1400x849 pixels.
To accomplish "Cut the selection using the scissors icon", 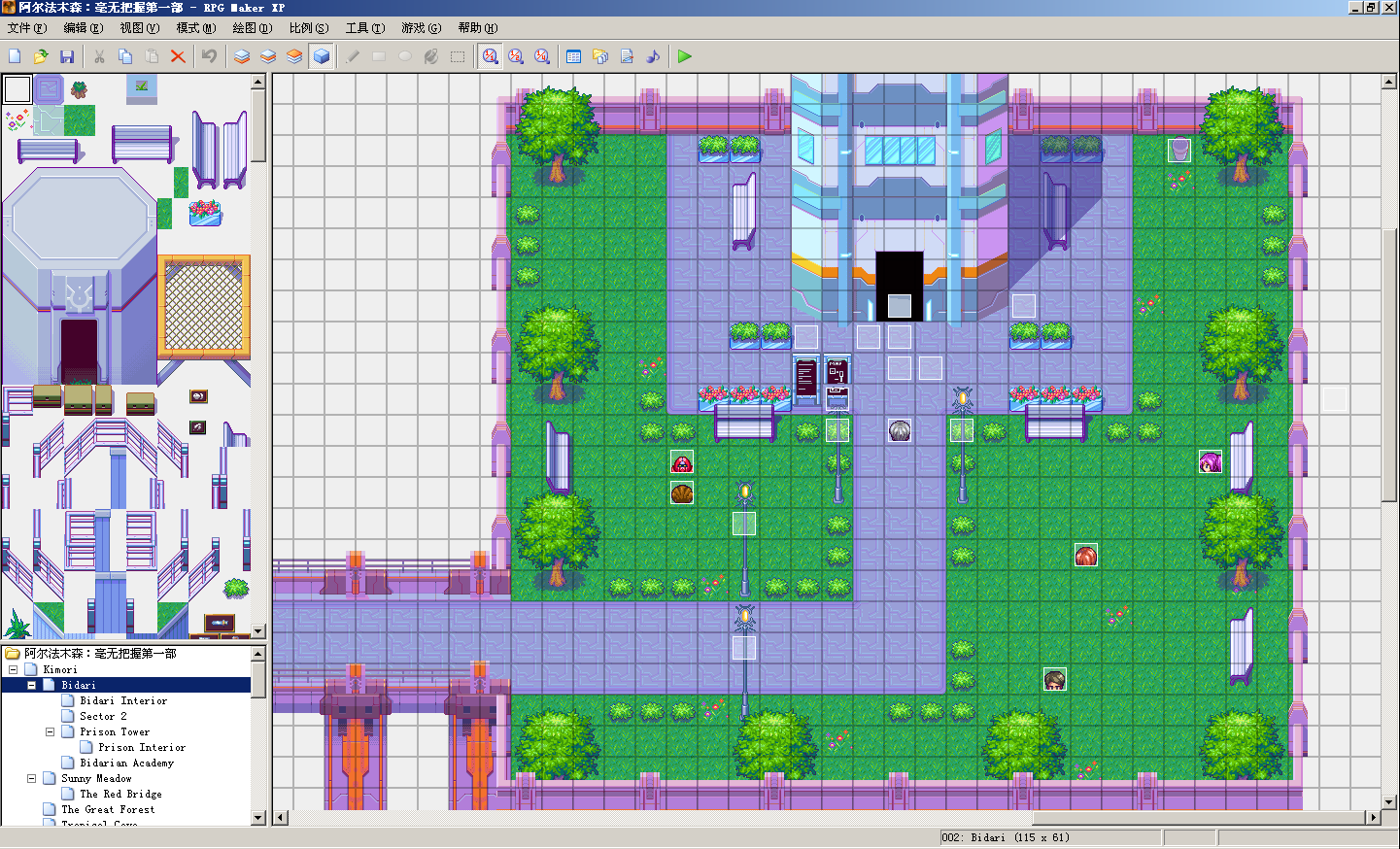I will [x=99, y=56].
